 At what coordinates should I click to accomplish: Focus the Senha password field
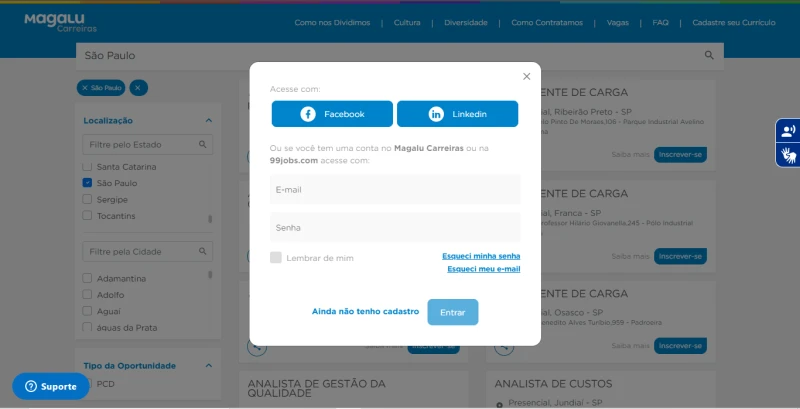pos(395,227)
